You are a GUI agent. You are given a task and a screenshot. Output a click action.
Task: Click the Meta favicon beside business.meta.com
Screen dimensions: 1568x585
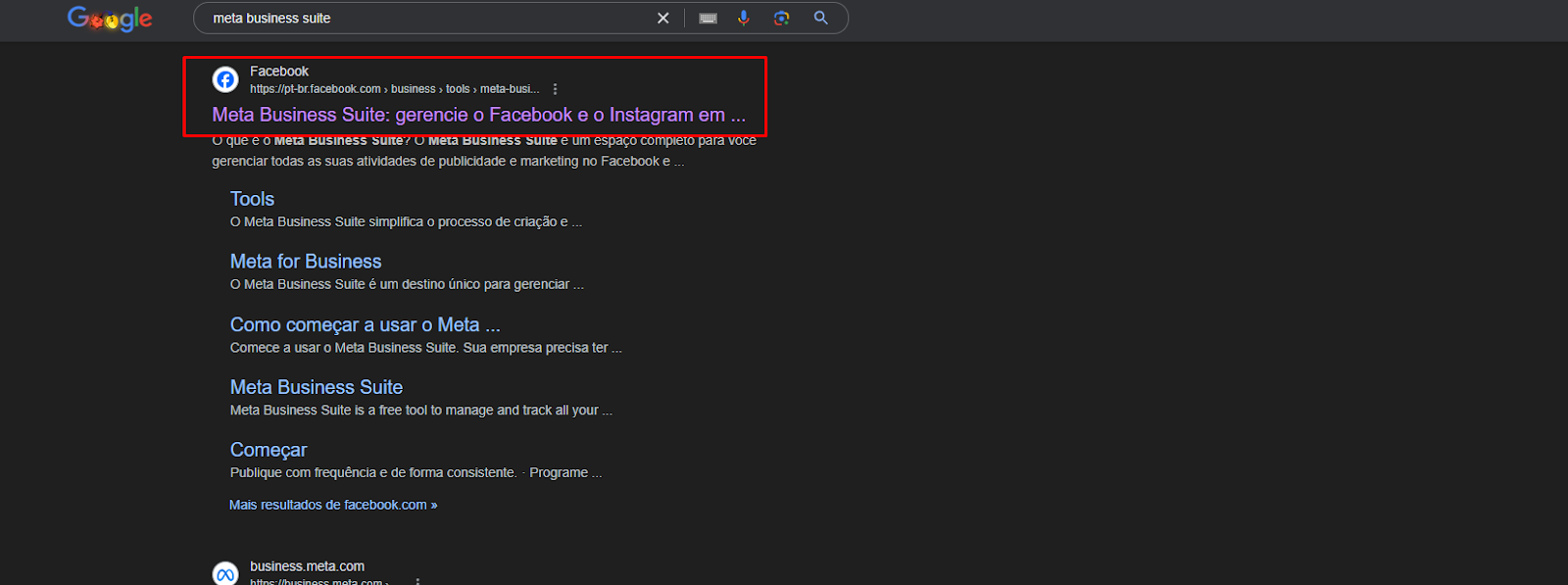225,573
